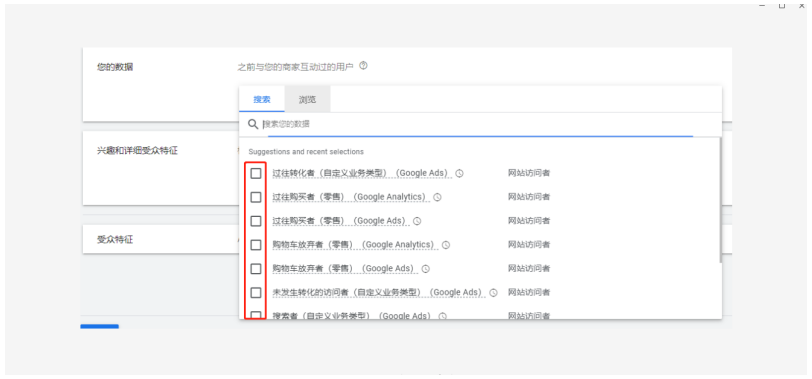This screenshot has height=379, width=812.
Task: Expand the 受众特征 section
Action: coord(115,240)
